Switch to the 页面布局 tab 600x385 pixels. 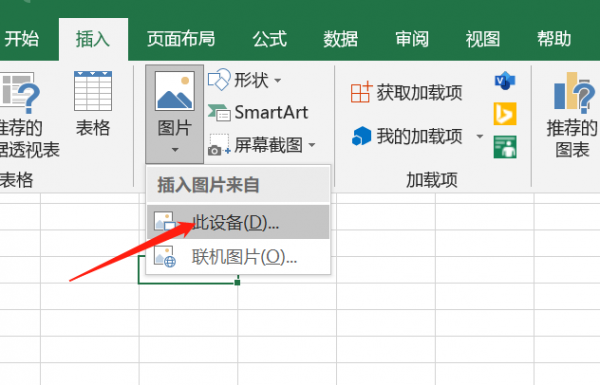pyautogui.click(x=181, y=39)
